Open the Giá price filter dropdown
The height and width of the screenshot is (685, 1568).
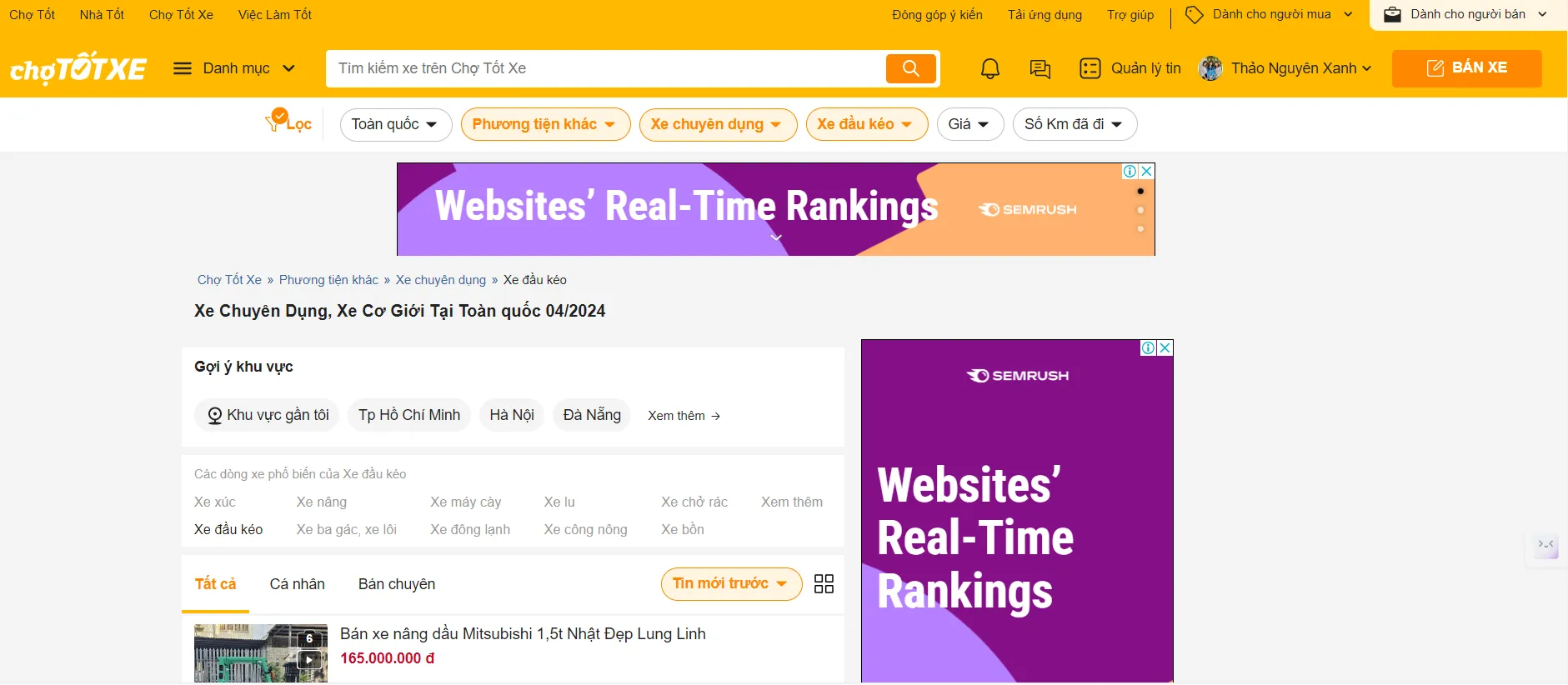point(969,124)
